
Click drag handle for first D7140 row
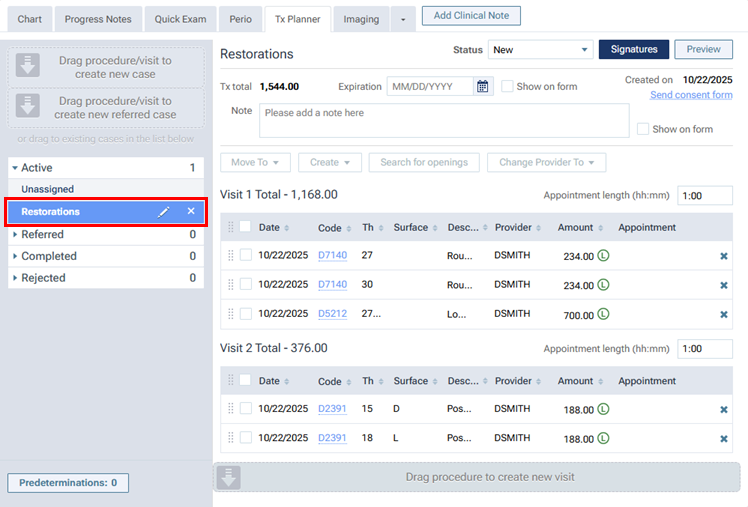click(232, 256)
